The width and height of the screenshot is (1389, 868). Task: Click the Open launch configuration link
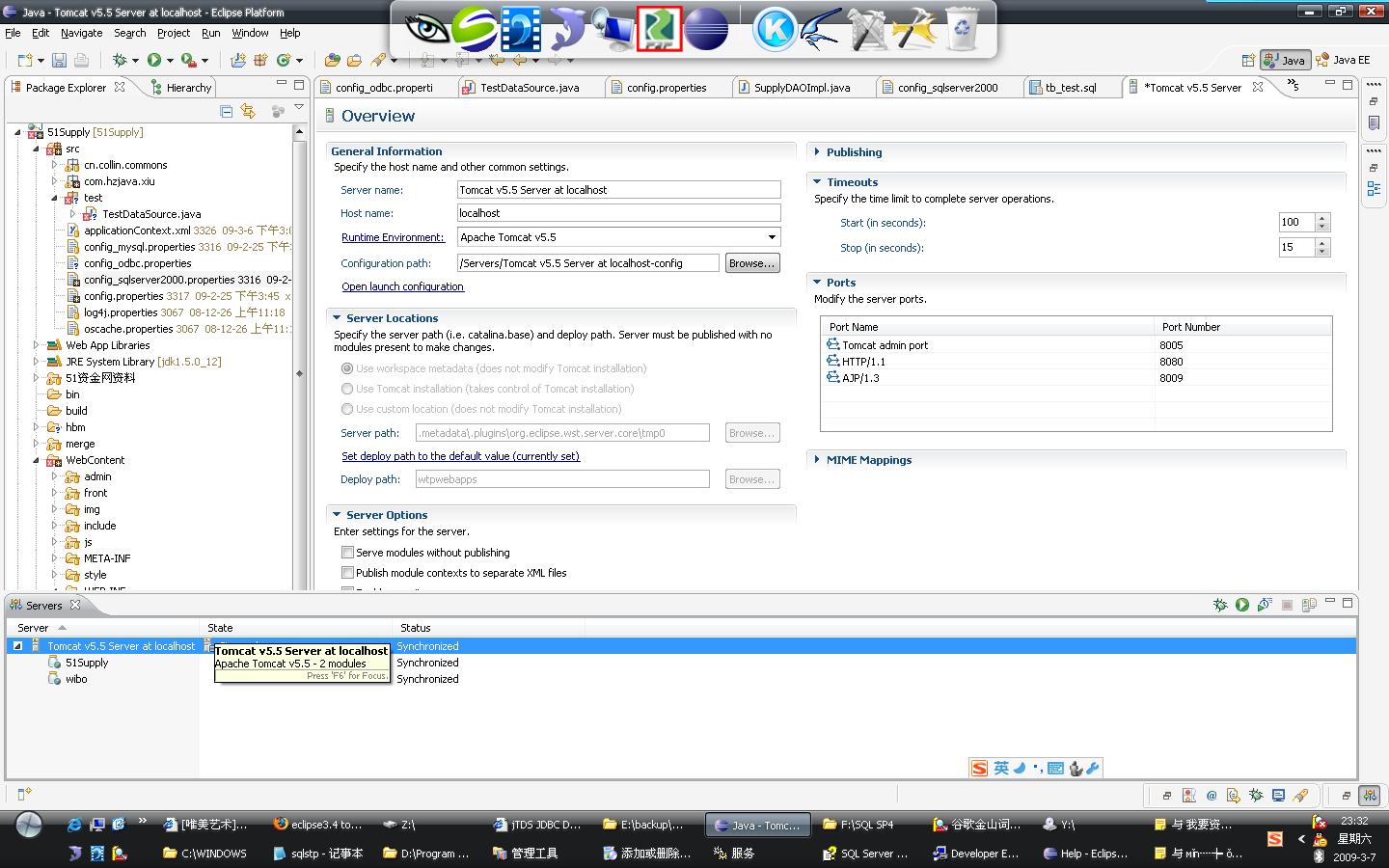point(402,286)
